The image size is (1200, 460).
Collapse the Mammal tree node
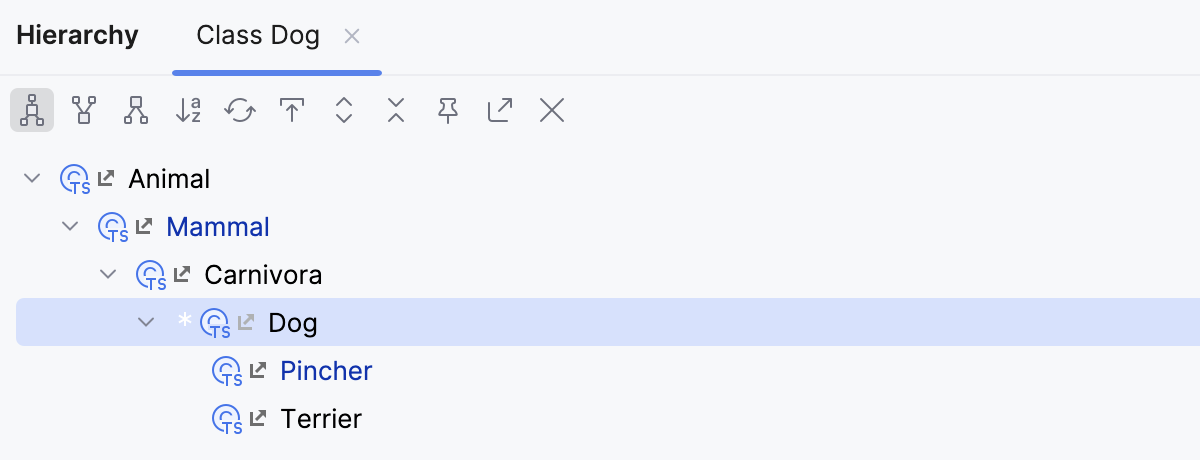70,227
